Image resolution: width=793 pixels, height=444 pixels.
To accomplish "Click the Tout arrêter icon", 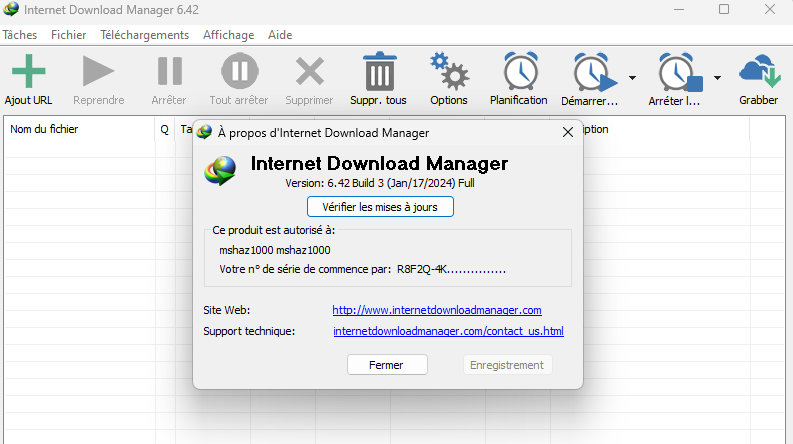I will click(x=240, y=71).
